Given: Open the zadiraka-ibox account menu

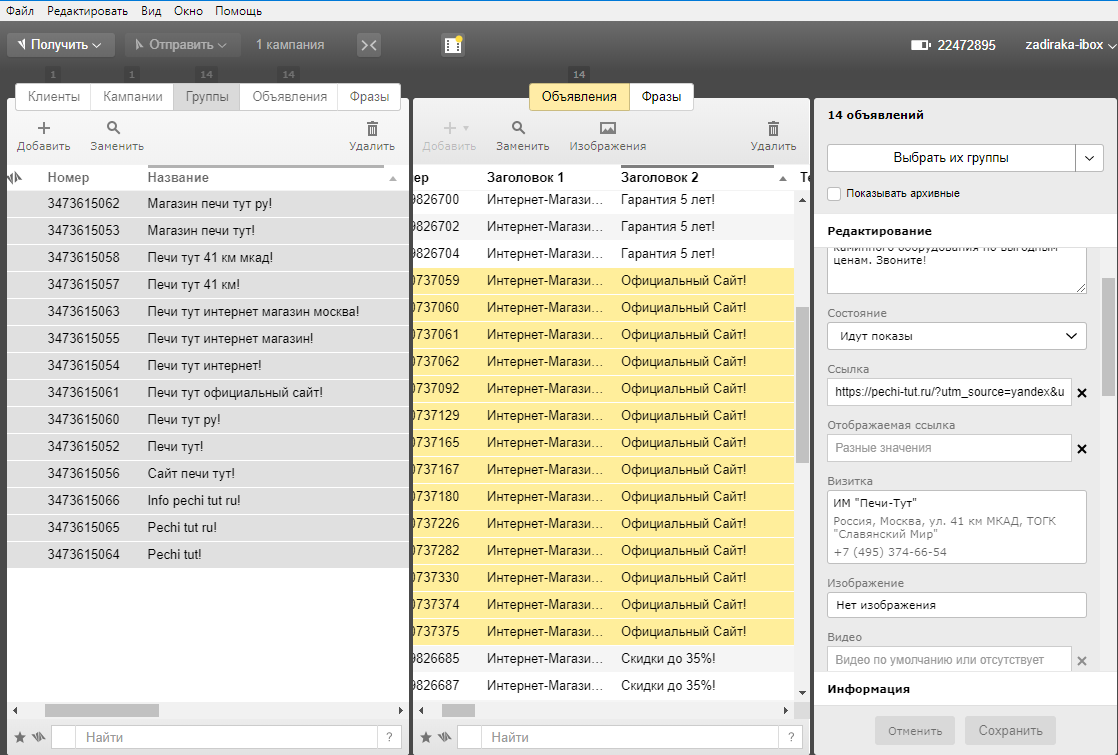Looking at the screenshot, I should click(x=1070, y=45).
